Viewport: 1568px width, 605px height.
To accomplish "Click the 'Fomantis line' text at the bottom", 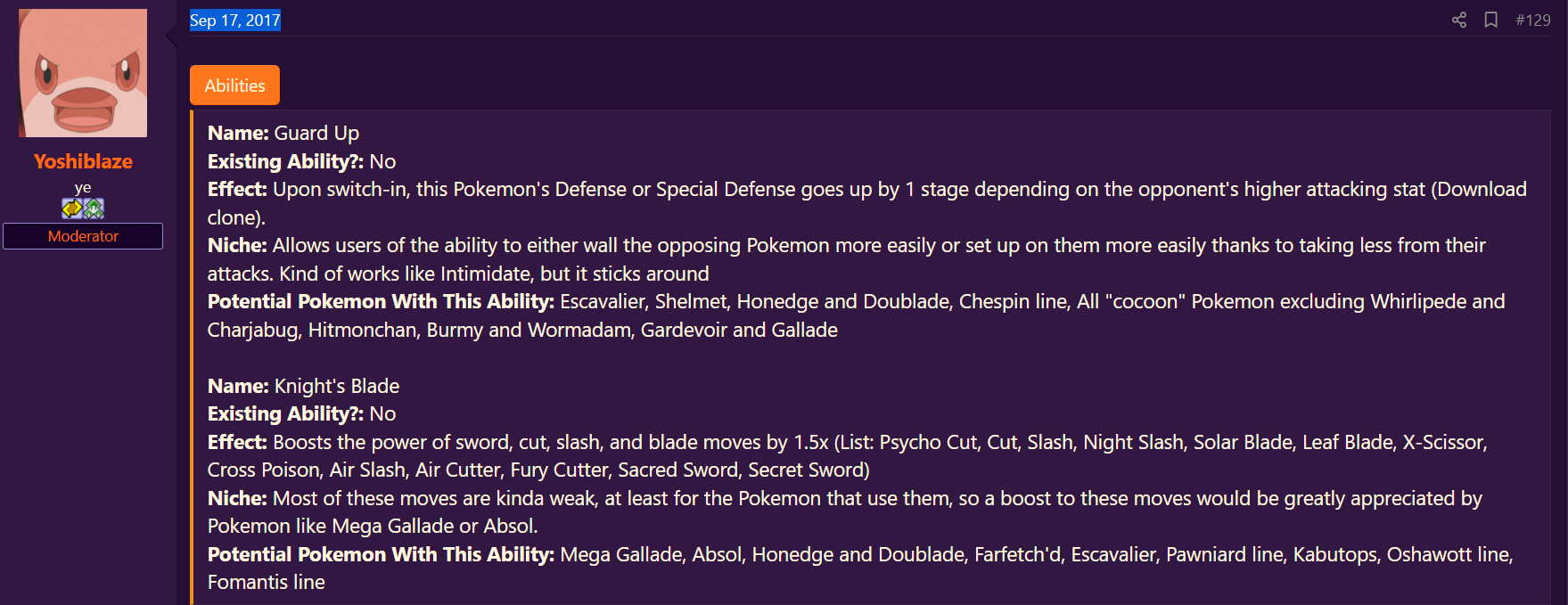I will click(267, 582).
